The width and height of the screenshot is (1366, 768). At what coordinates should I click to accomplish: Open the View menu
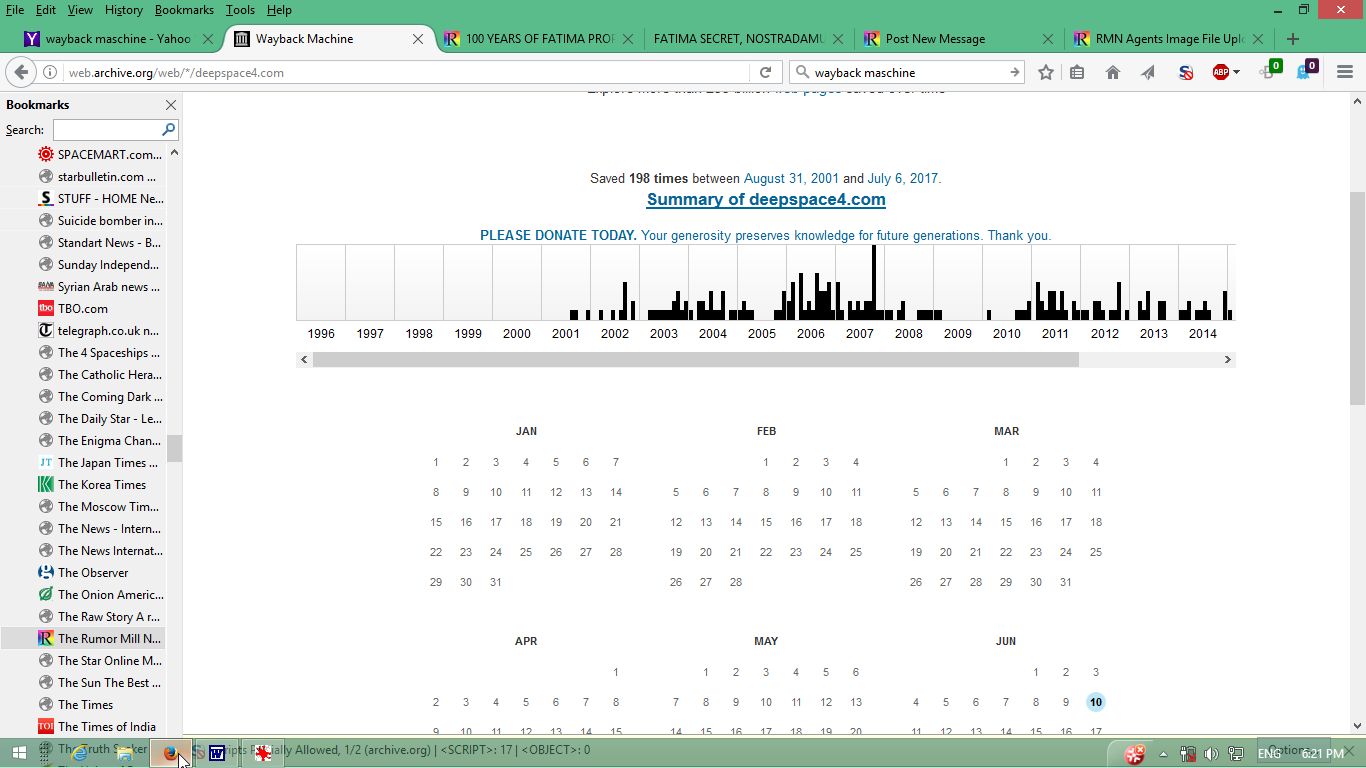coord(80,10)
